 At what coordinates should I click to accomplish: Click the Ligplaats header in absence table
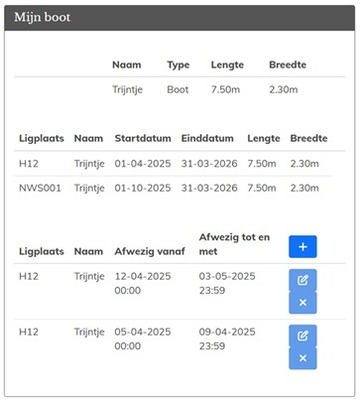[41, 251]
